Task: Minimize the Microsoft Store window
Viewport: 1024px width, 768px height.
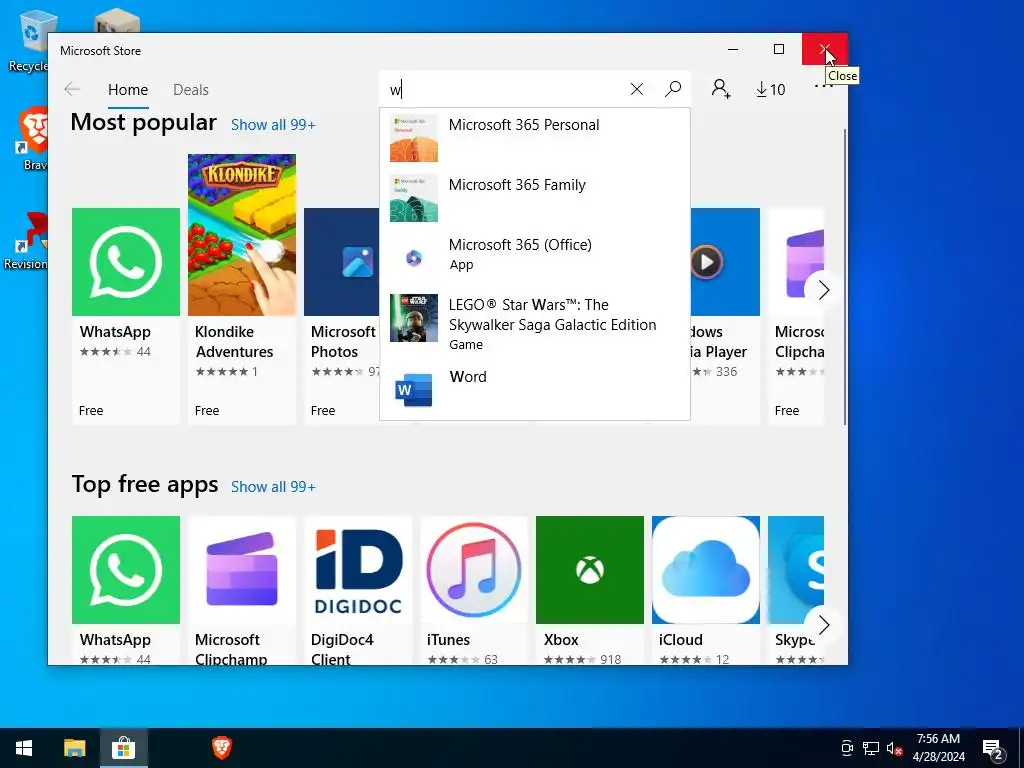Action: [x=733, y=50]
